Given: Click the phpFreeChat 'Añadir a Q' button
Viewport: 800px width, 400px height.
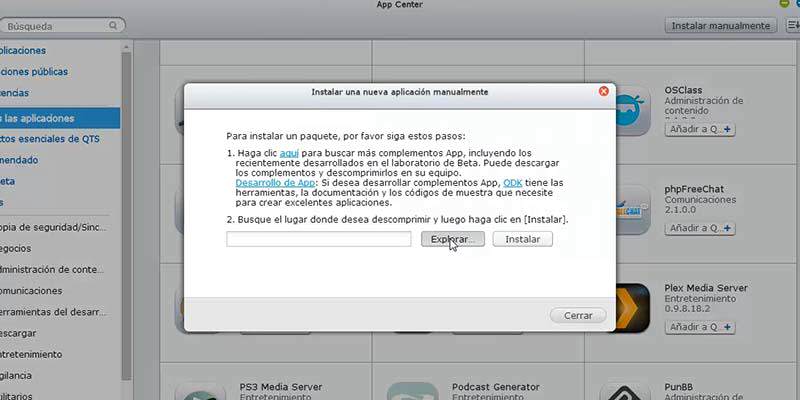Looking at the screenshot, I should click(x=700, y=228).
